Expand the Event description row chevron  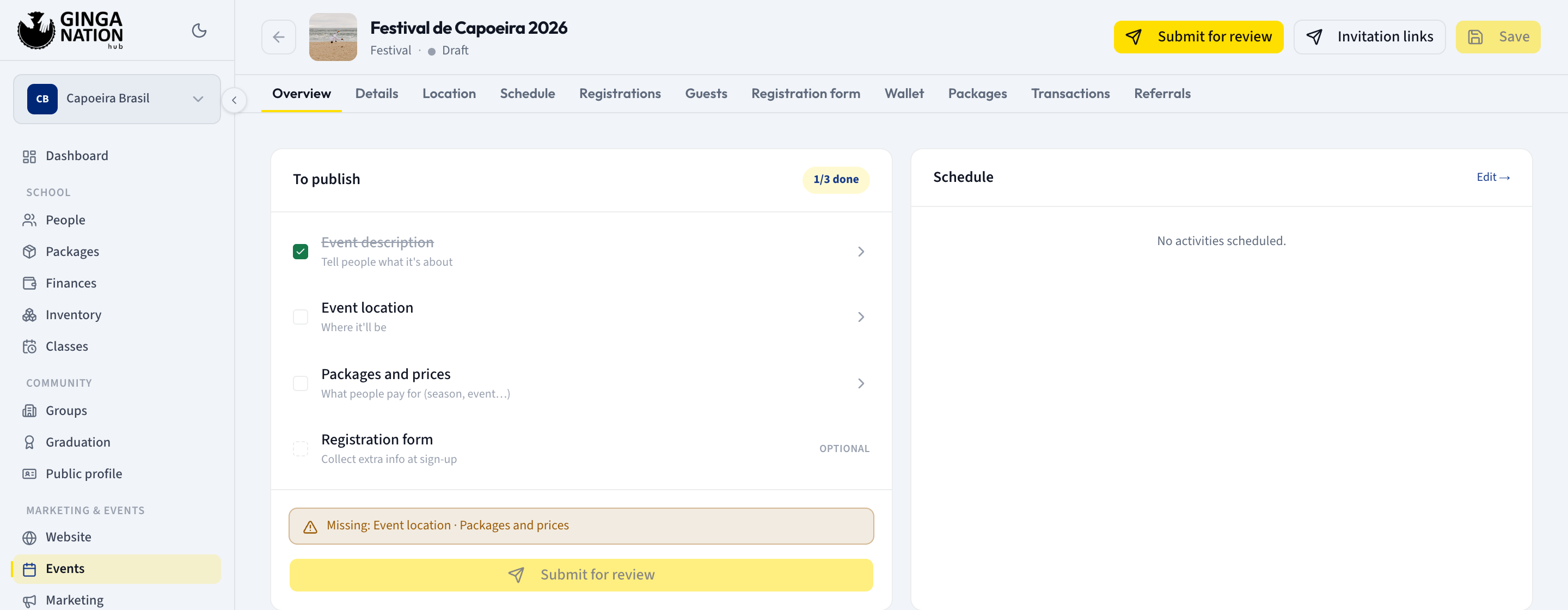click(861, 252)
